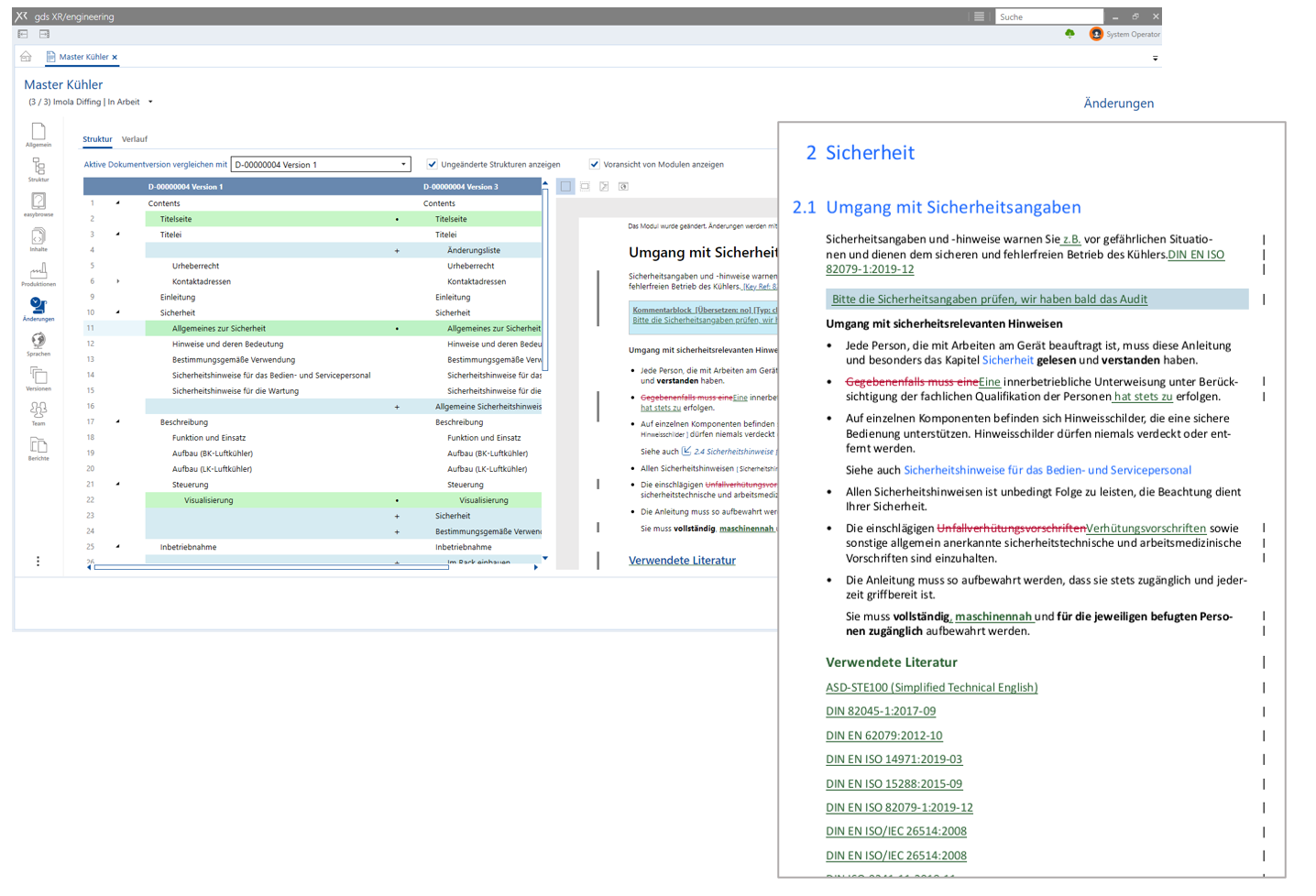Go to Produktionen in the sidebar
Image resolution: width=1316 pixels, height=896 pixels.
point(38,272)
